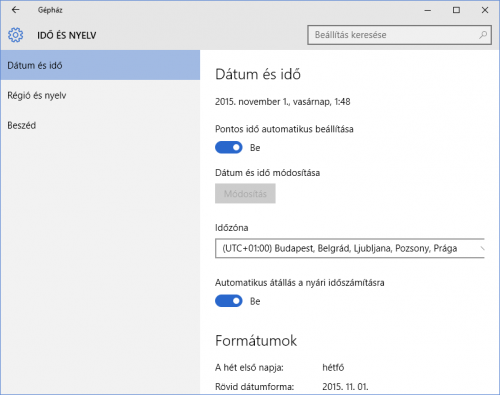Open Régió és nyelv section
Image resolution: width=500 pixels, height=395 pixels.
click(x=100, y=95)
